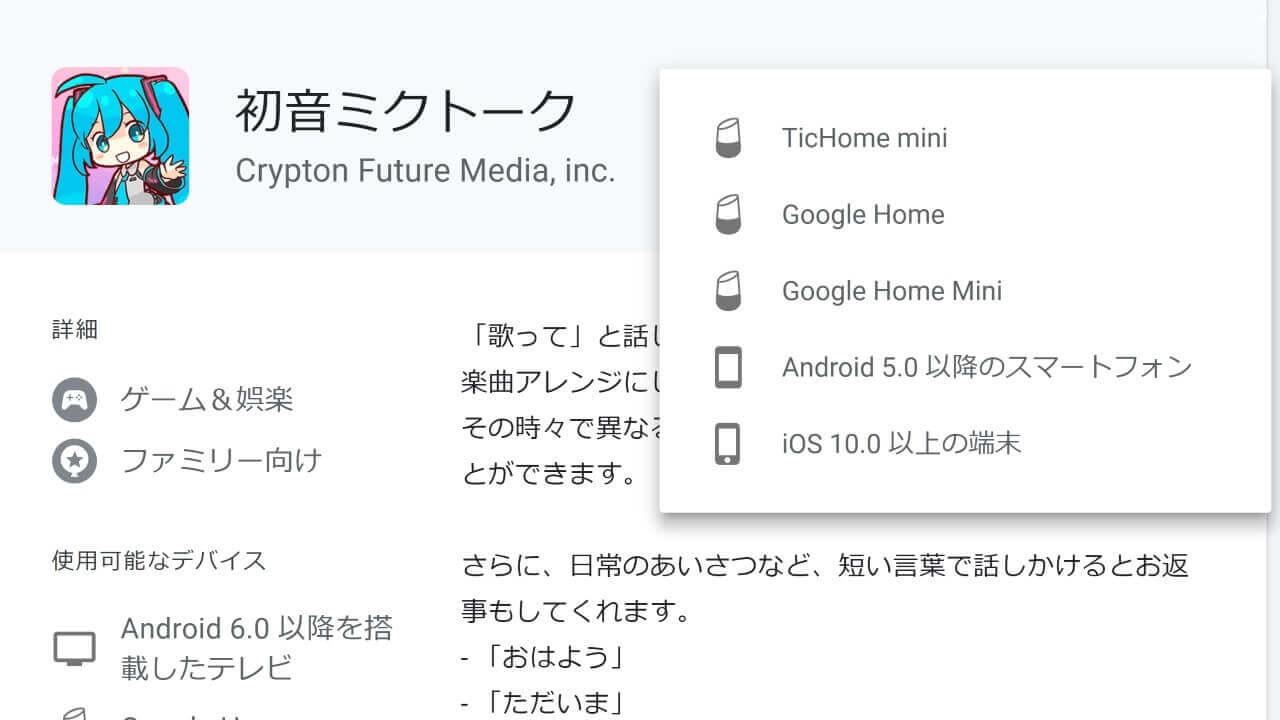This screenshot has width=1280, height=720.
Task: Select iOS 10.0 以上の端末 entry
Action: [x=901, y=443]
